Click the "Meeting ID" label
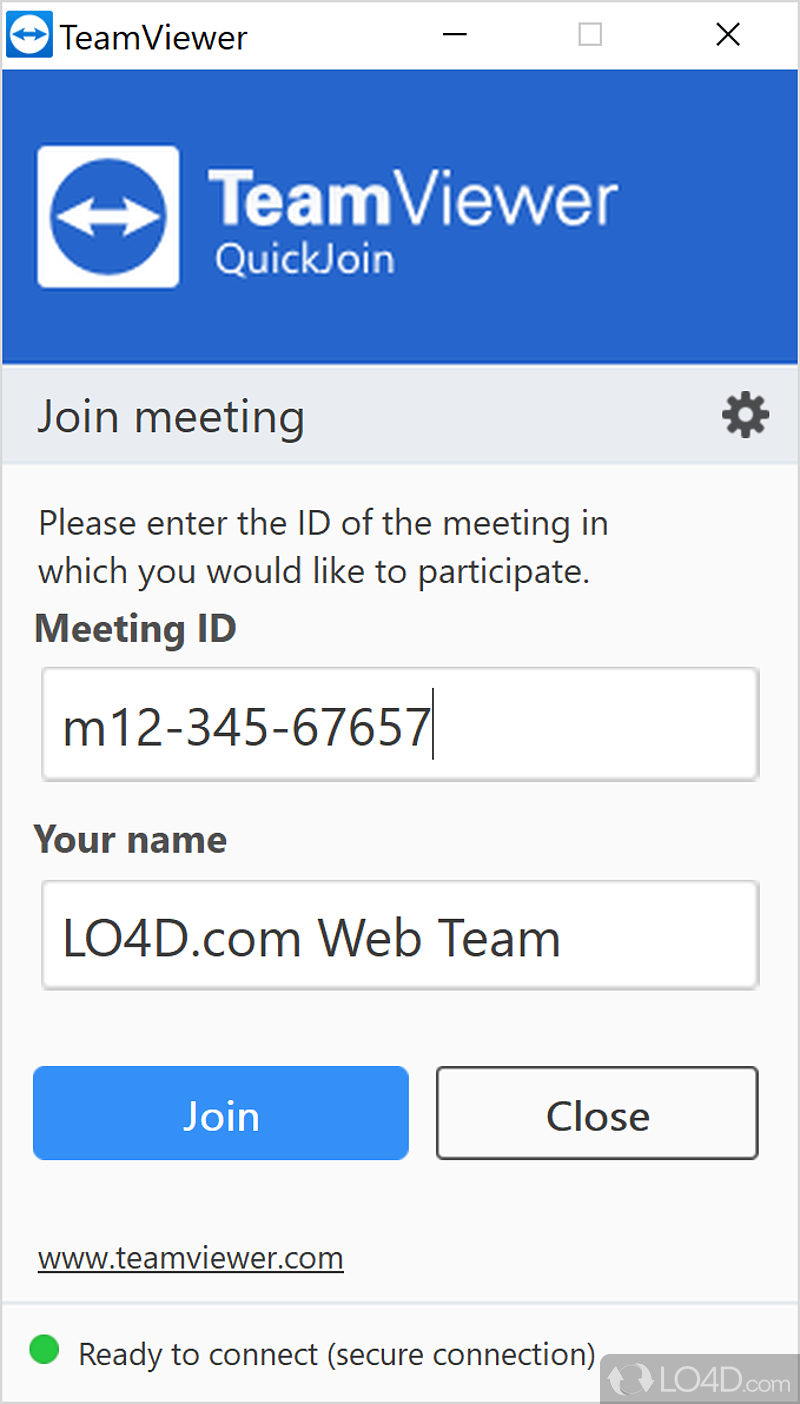 pyautogui.click(x=135, y=629)
